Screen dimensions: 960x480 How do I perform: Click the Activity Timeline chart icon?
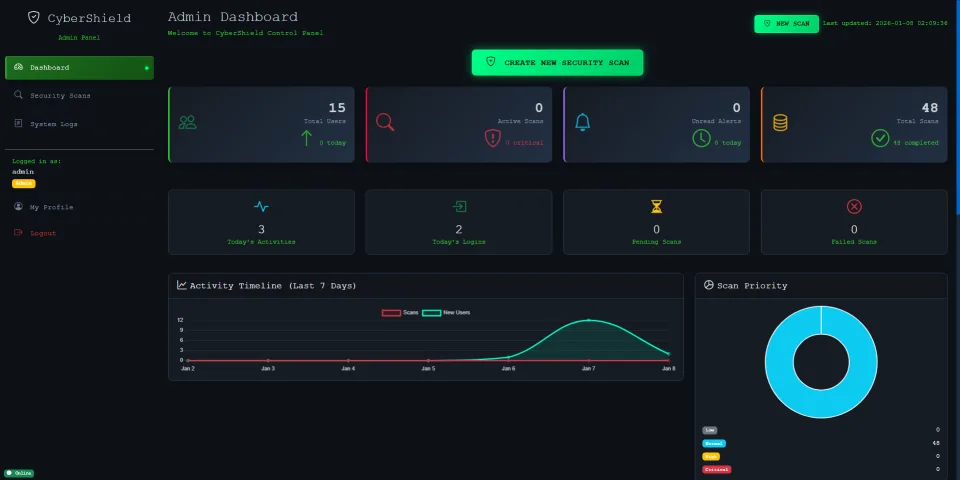pos(181,285)
